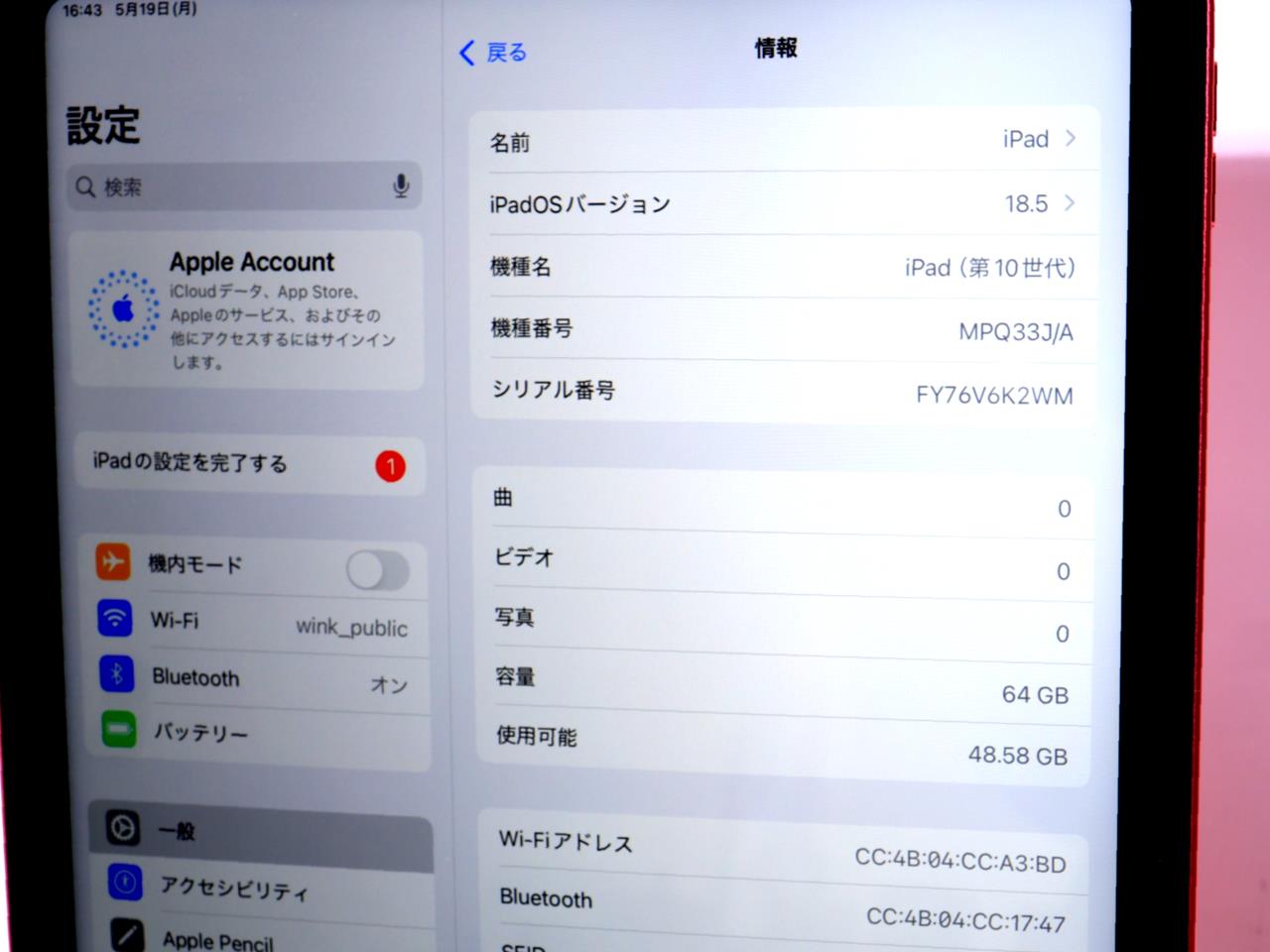Tap the 検索 search field
1270x952 pixels.
(x=245, y=186)
